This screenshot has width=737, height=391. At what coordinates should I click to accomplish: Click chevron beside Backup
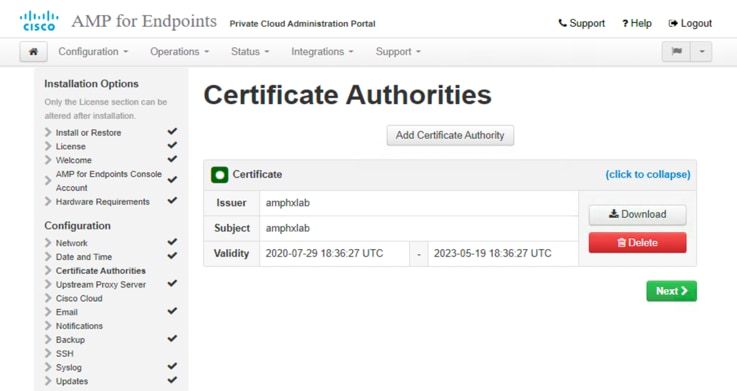48,339
